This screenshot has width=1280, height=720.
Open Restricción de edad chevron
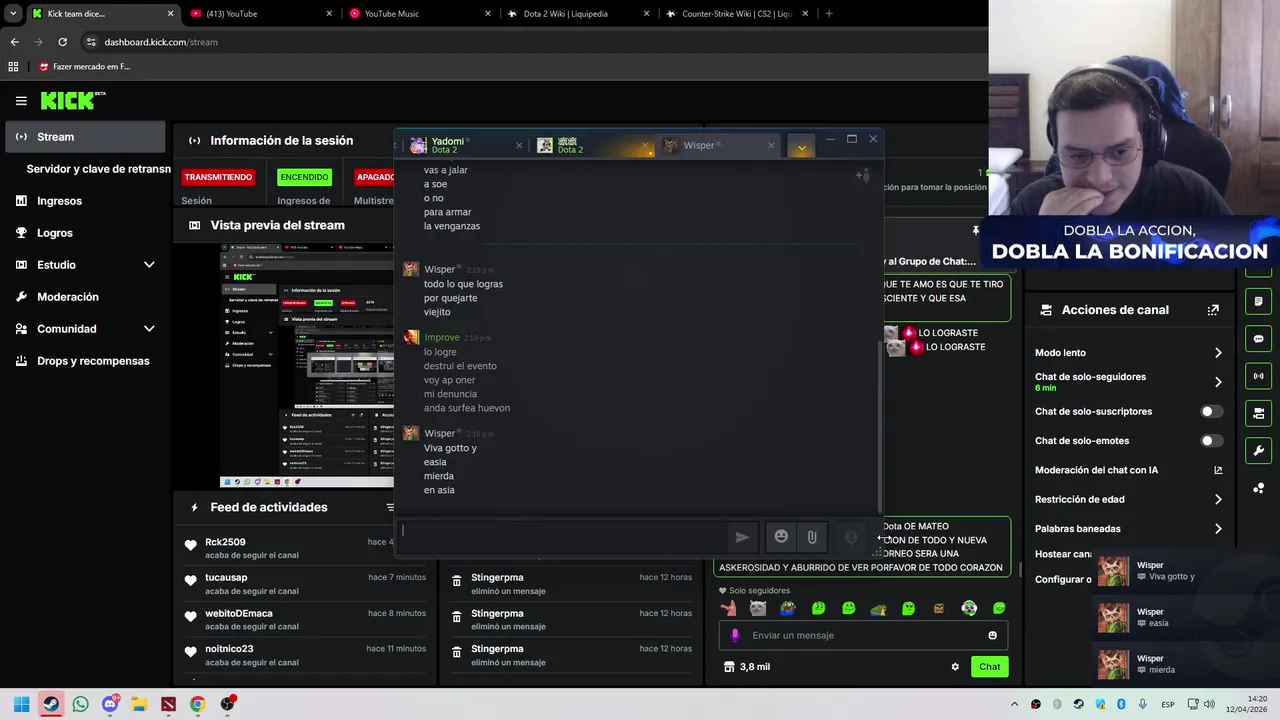pos(1218,499)
